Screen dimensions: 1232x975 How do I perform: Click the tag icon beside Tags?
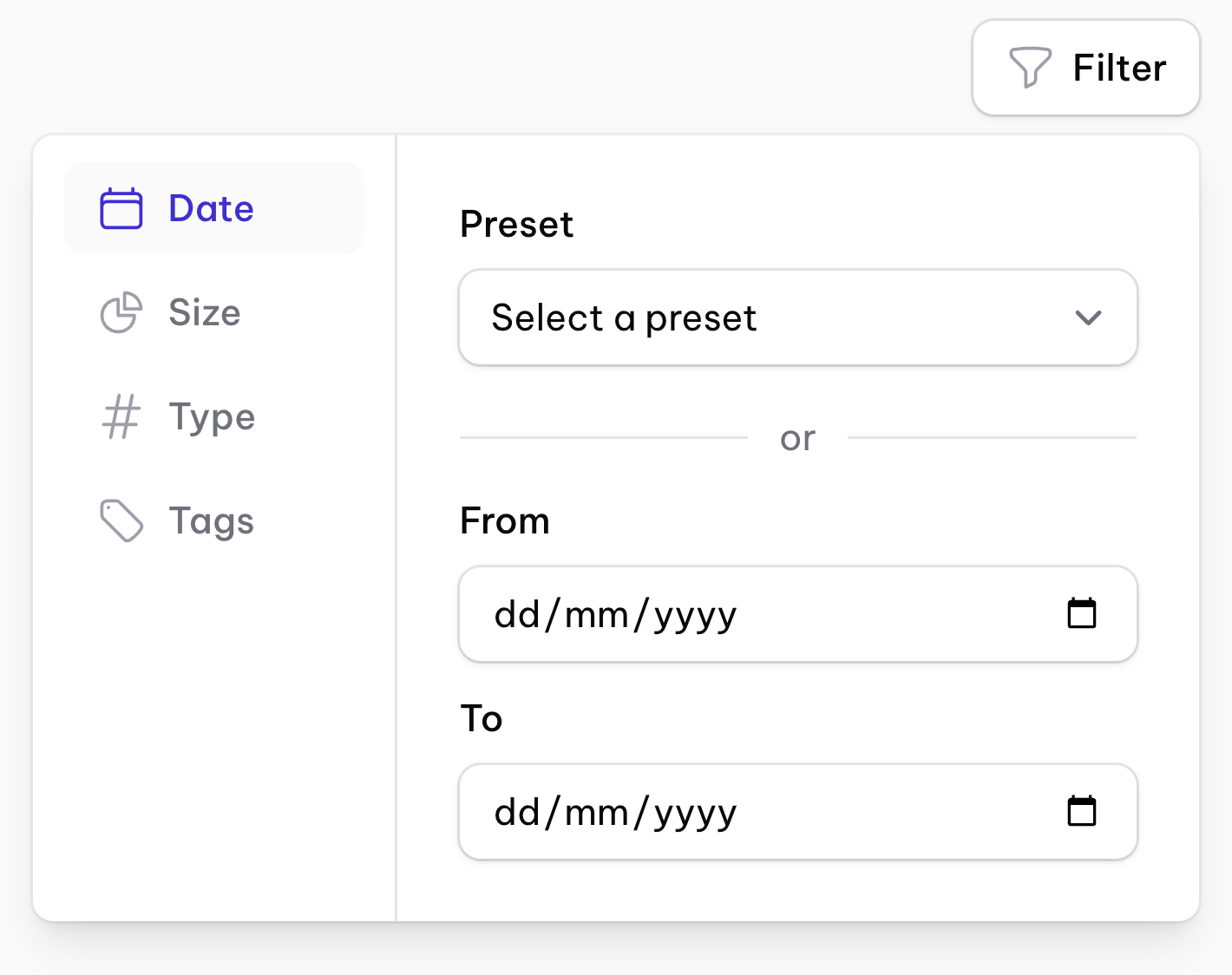[x=121, y=520]
